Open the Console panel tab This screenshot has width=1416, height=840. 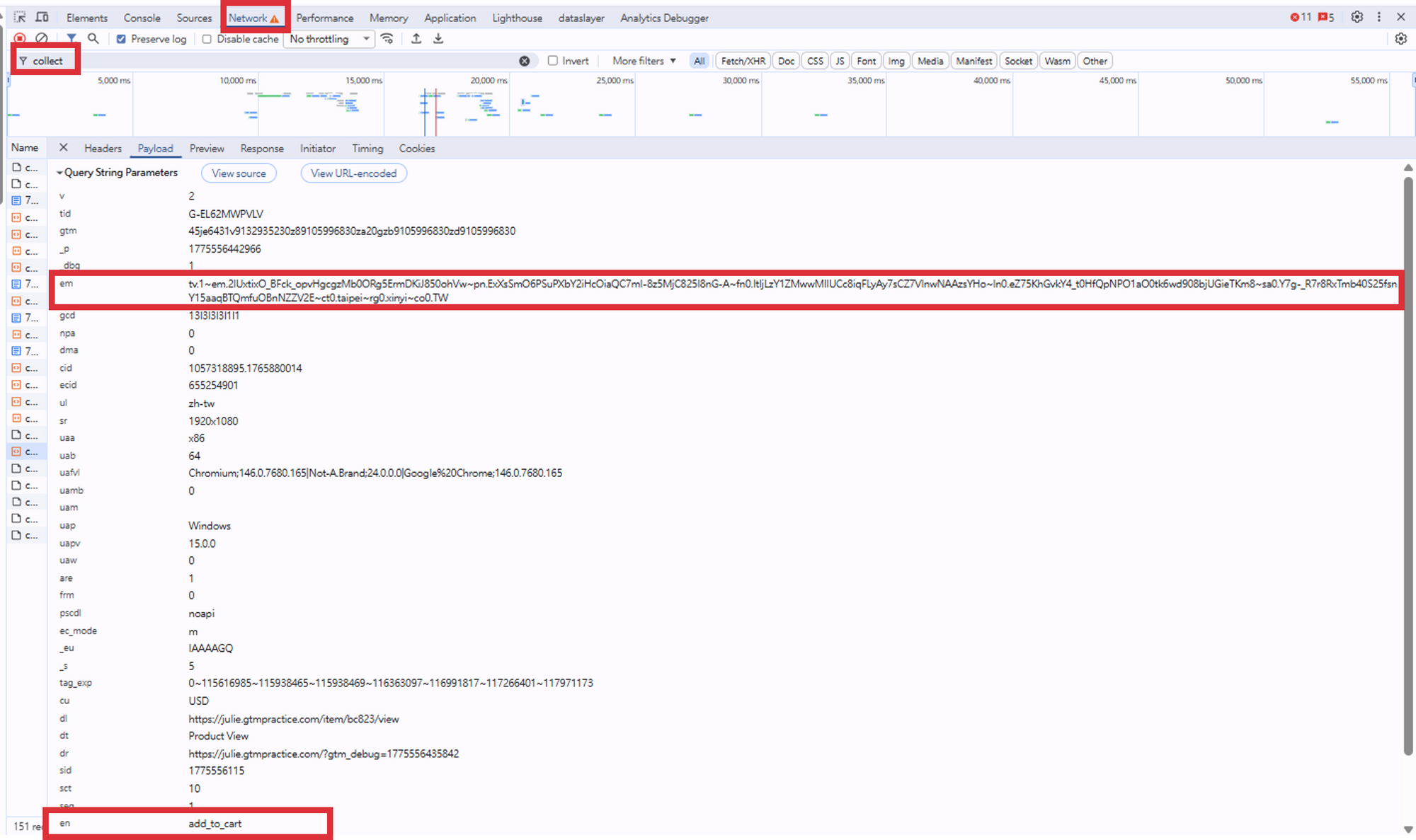pyautogui.click(x=142, y=18)
